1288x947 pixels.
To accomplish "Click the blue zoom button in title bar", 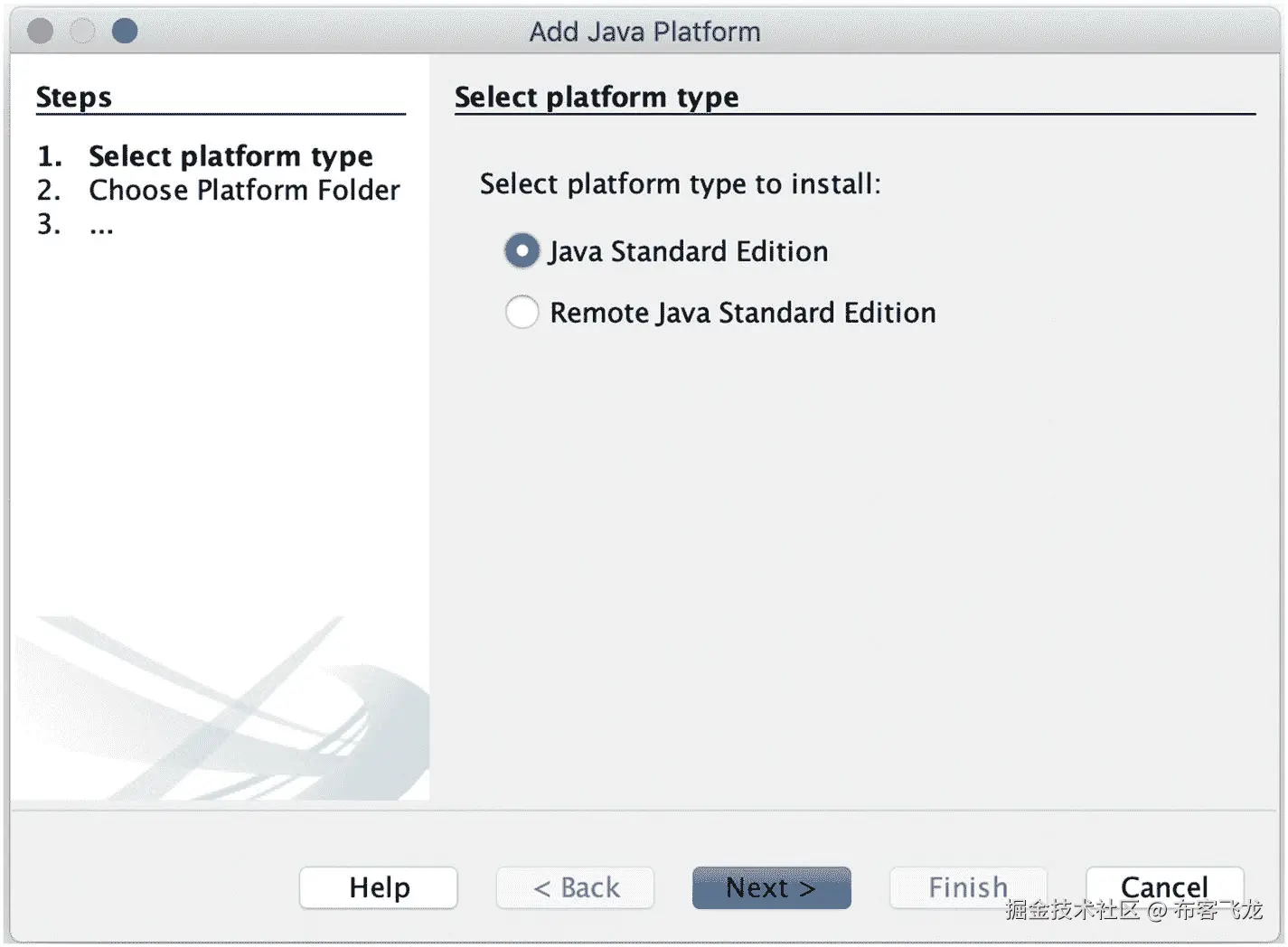I will click(x=125, y=32).
